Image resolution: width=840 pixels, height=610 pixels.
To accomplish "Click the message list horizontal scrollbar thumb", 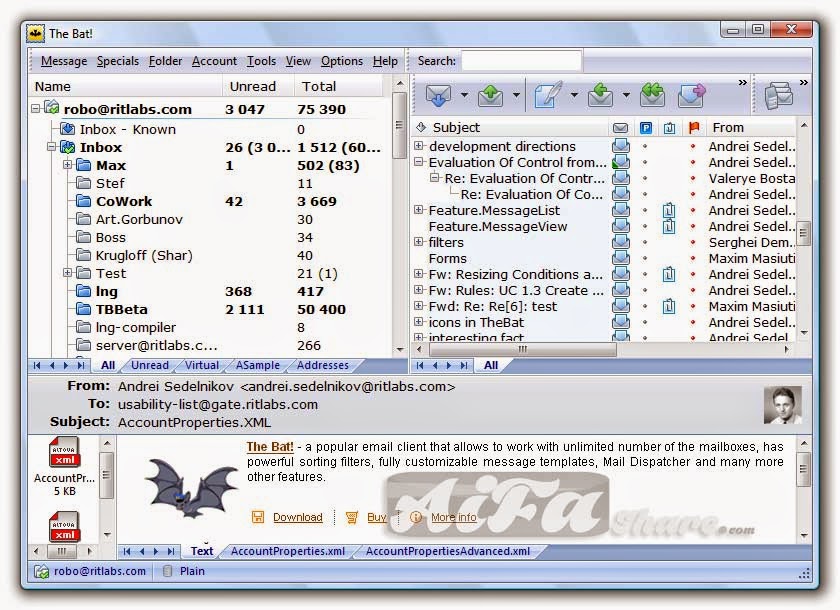I will point(523,350).
